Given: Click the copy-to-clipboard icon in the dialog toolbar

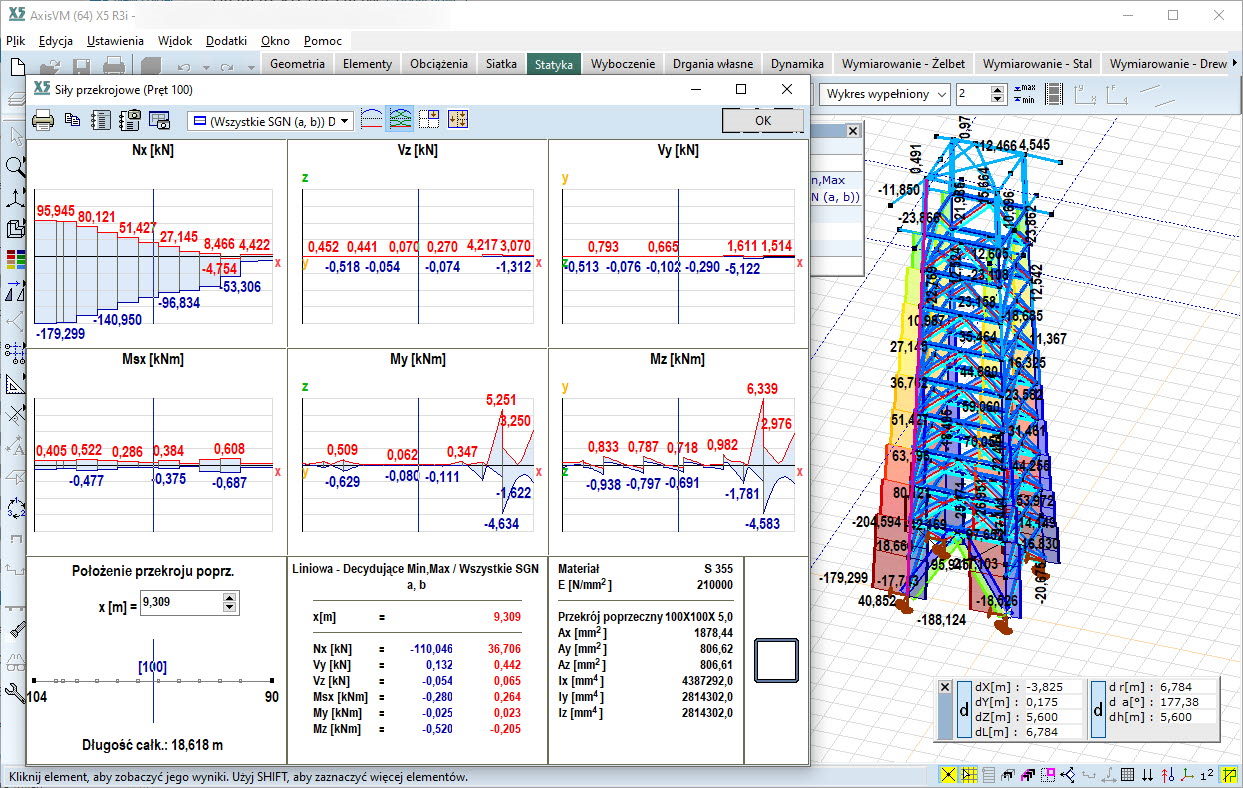Looking at the screenshot, I should click(72, 120).
